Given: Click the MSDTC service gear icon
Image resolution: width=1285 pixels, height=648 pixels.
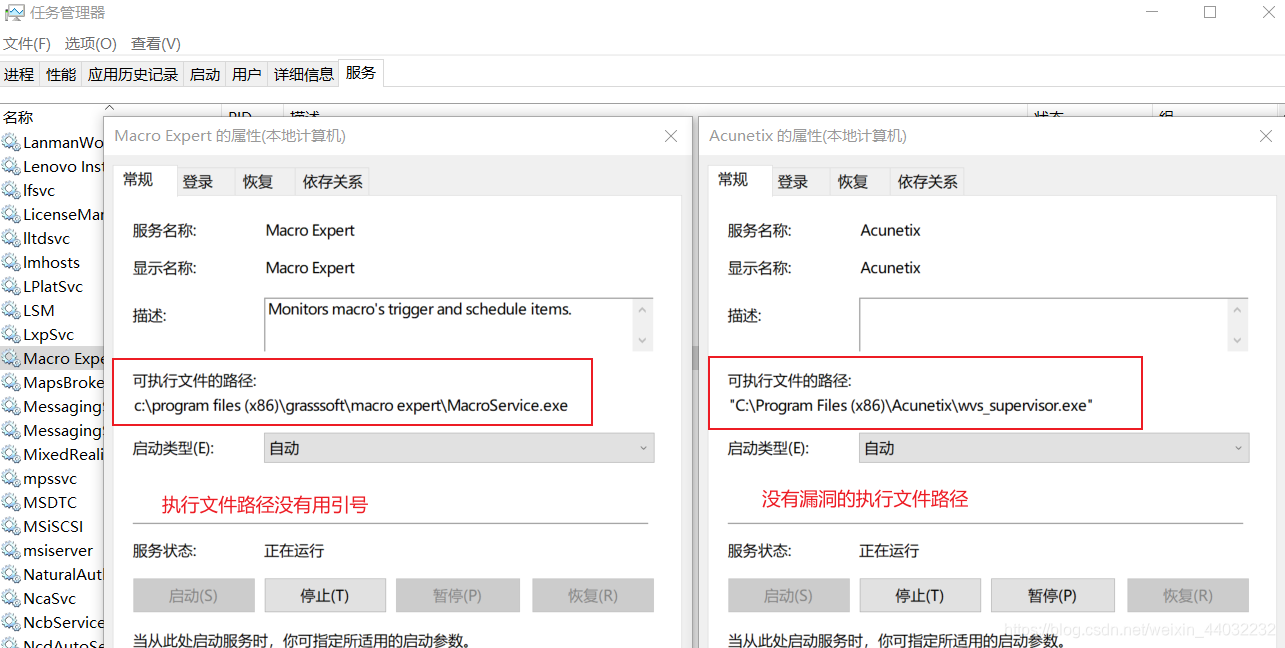Looking at the screenshot, I should pos(11,502).
